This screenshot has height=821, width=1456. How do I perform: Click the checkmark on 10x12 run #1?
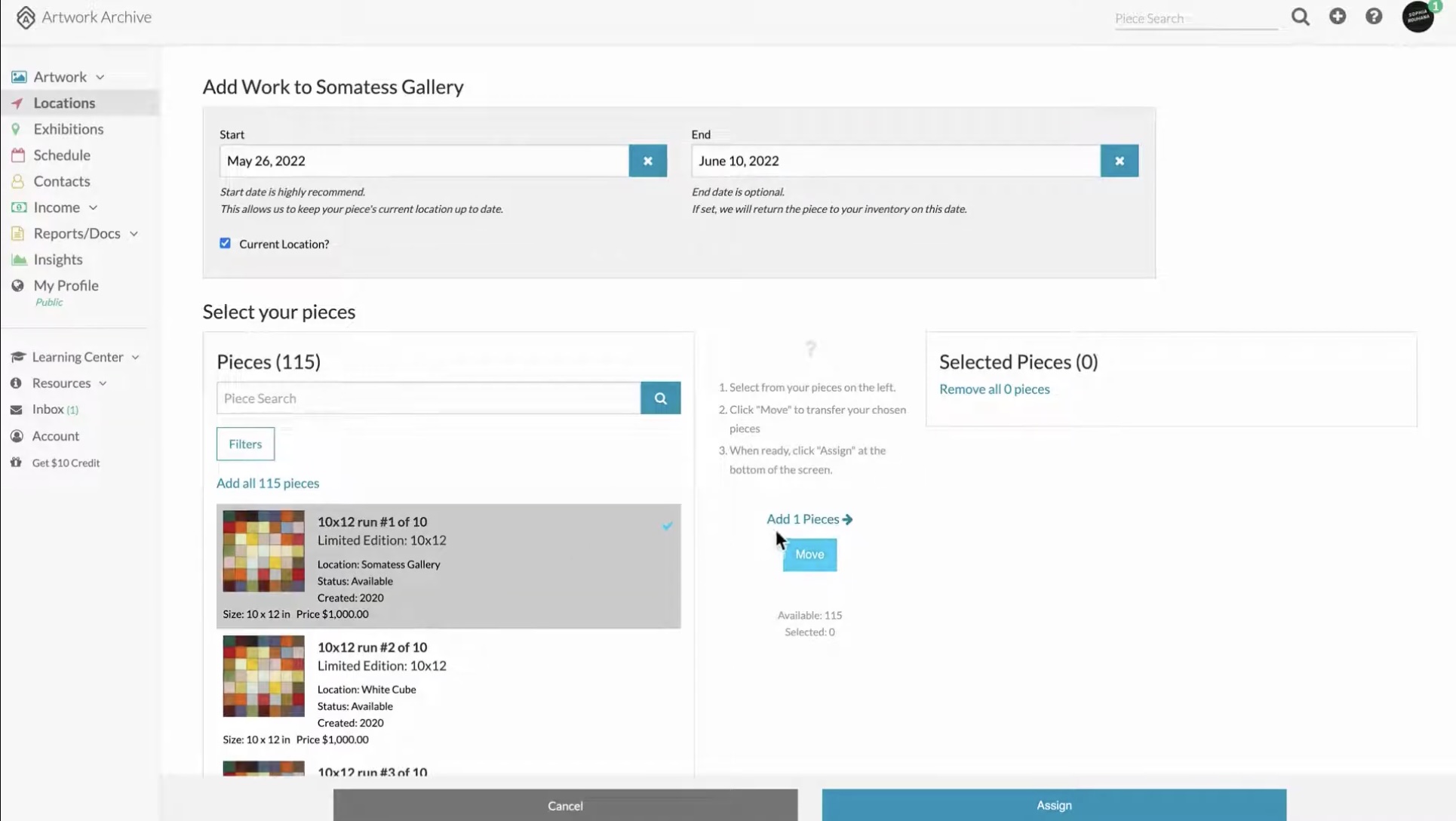coord(668,525)
